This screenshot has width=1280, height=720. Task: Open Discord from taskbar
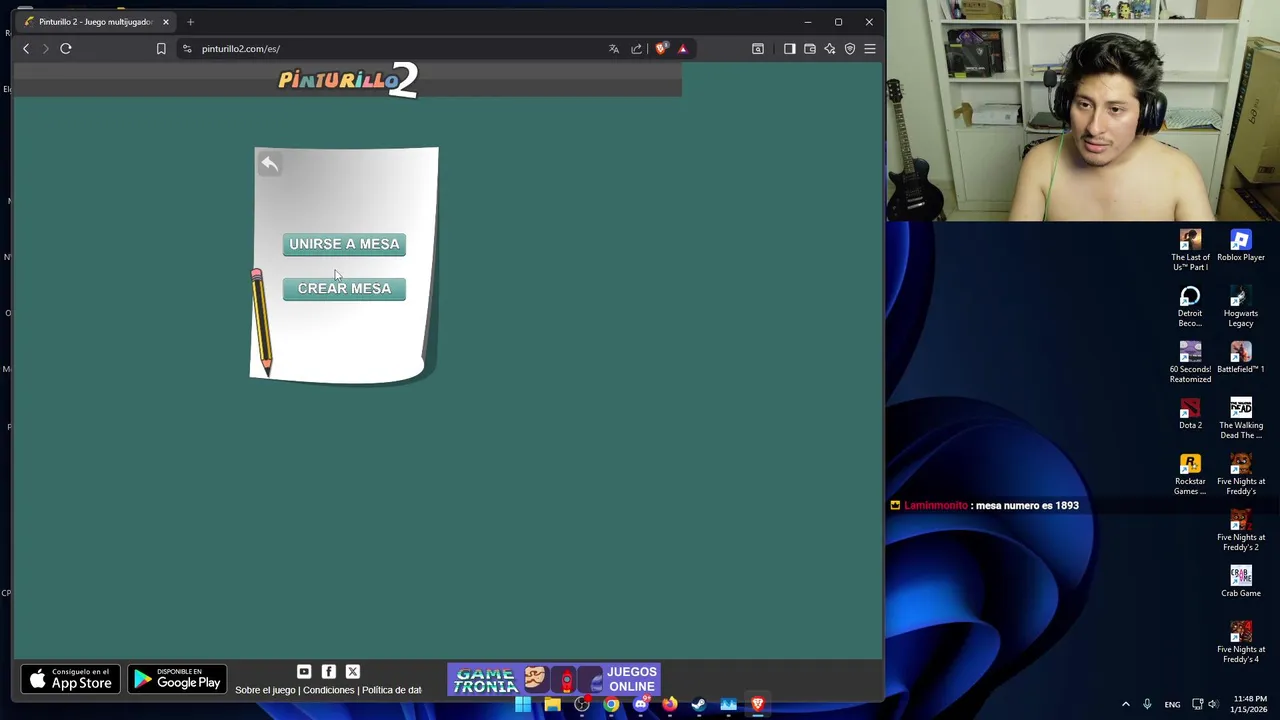pyautogui.click(x=640, y=705)
